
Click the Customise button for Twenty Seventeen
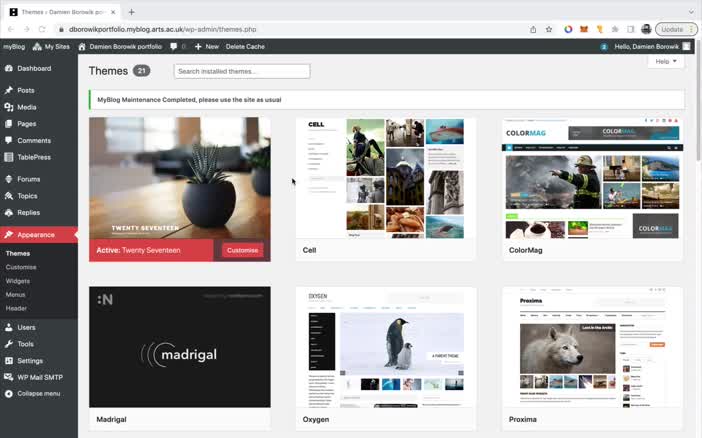(x=242, y=250)
